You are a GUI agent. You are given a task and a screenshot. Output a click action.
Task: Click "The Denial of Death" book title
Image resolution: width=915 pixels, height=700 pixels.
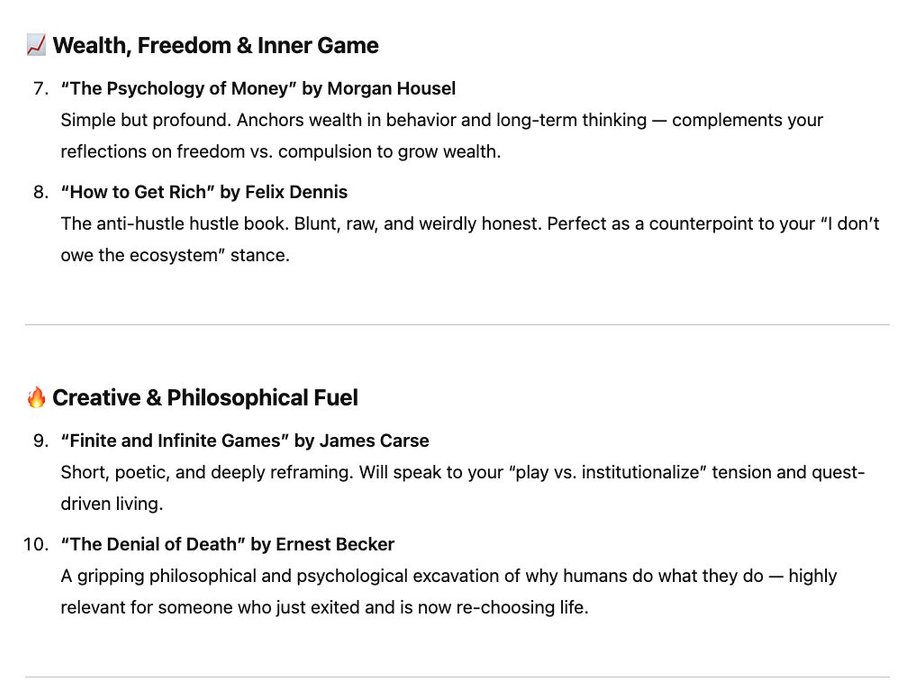(x=153, y=544)
